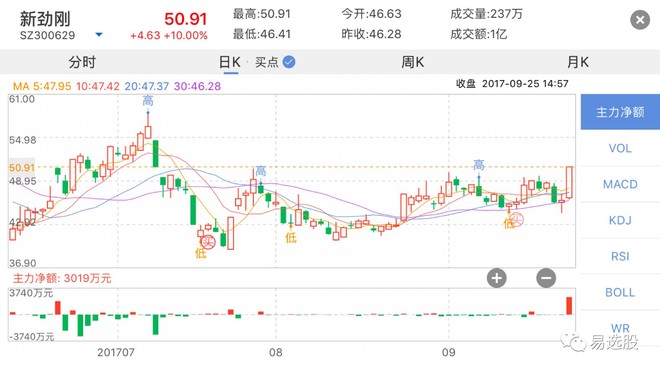The image size is (660, 371).
Task: Click the 61.00 price axis label
Action: pos(22,99)
